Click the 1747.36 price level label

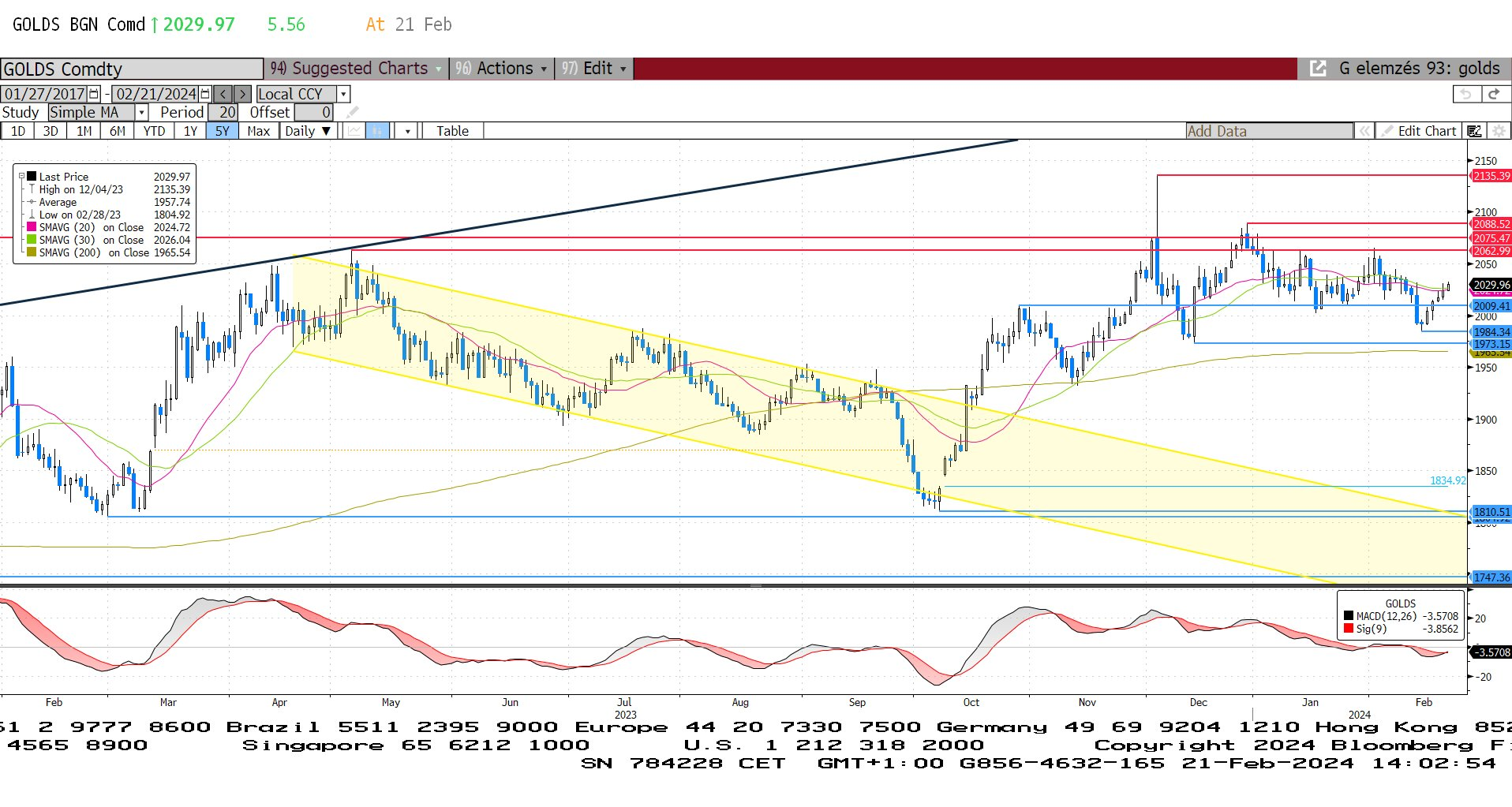[1491, 577]
